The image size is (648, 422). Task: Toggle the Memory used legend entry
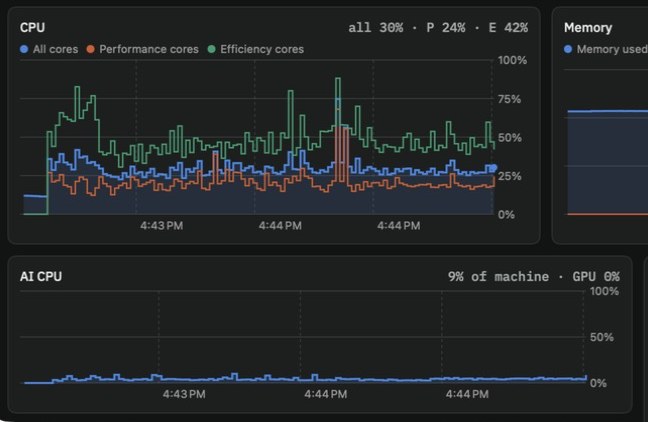pyautogui.click(x=606, y=49)
